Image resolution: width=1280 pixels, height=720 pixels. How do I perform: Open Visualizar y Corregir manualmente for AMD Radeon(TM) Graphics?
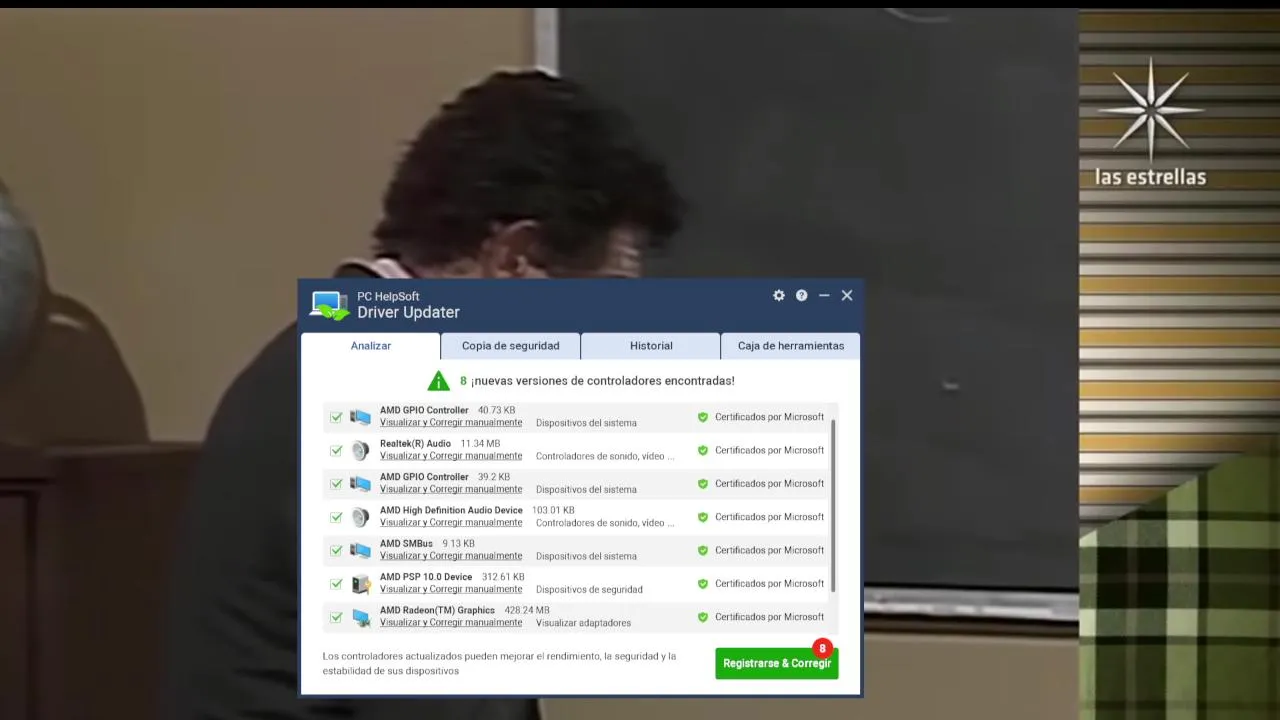(x=451, y=622)
